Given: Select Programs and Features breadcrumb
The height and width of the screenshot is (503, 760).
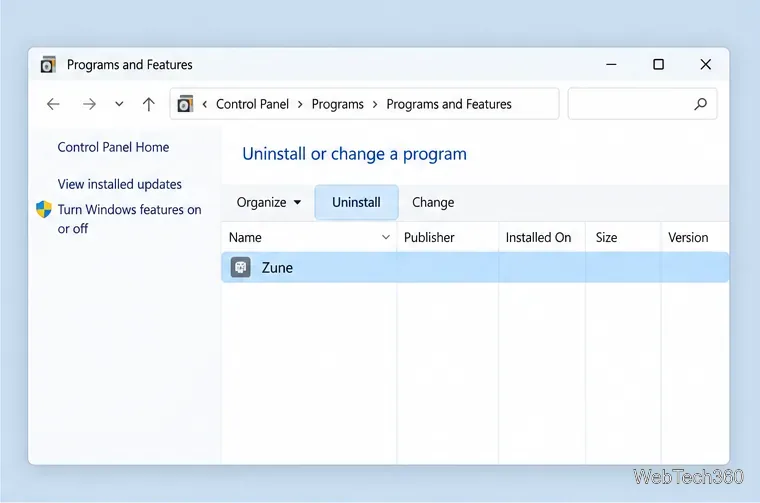Looking at the screenshot, I should point(449,104).
